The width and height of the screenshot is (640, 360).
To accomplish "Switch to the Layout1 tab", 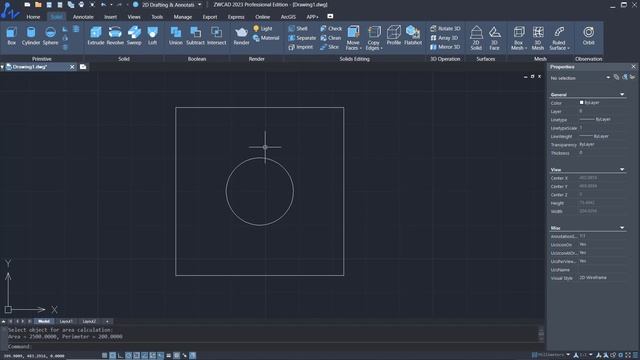I will (66, 322).
